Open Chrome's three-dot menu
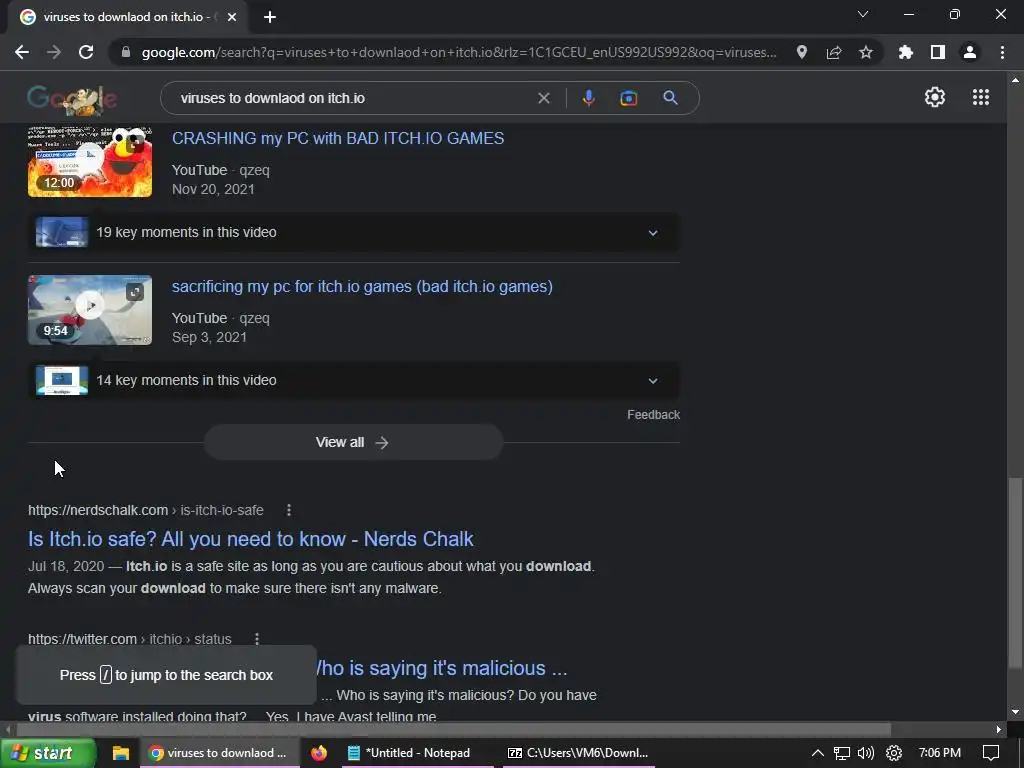This screenshot has height=768, width=1024. pyautogui.click(x=1002, y=52)
